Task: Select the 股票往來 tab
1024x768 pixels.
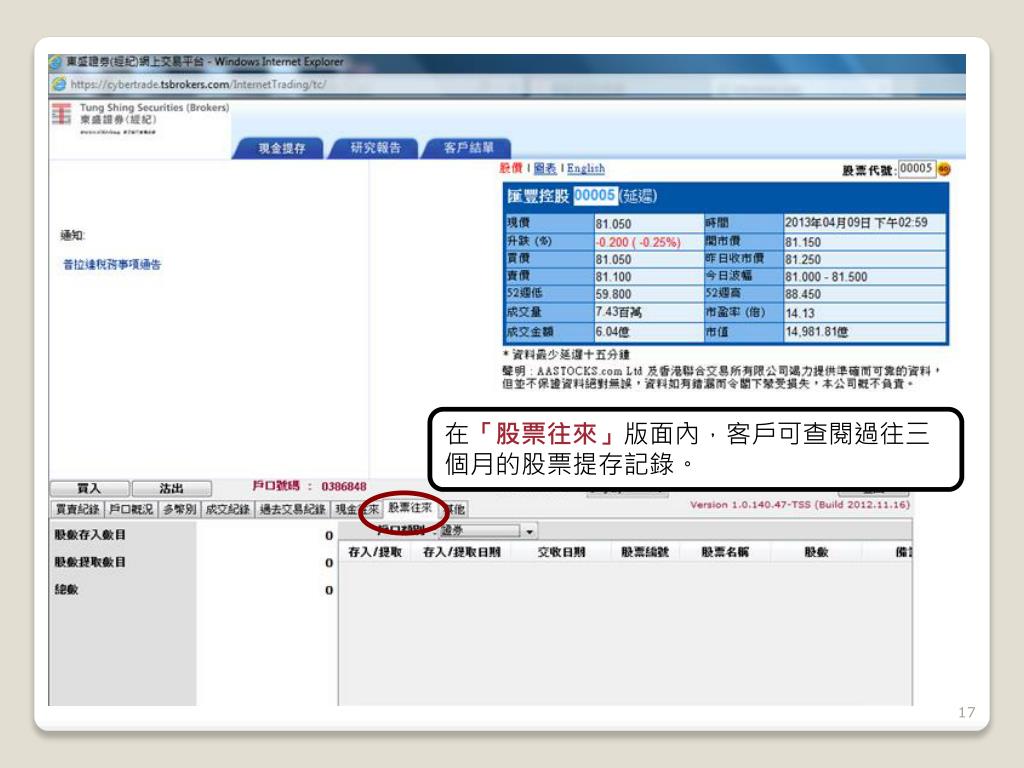Action: (x=409, y=507)
